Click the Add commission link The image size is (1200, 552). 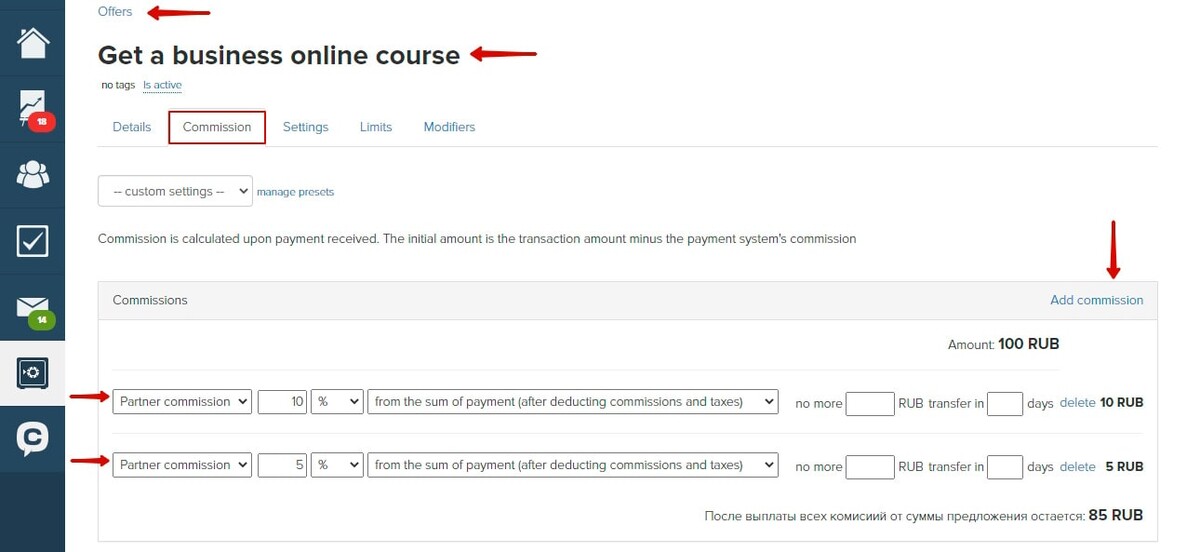pyautogui.click(x=1096, y=300)
